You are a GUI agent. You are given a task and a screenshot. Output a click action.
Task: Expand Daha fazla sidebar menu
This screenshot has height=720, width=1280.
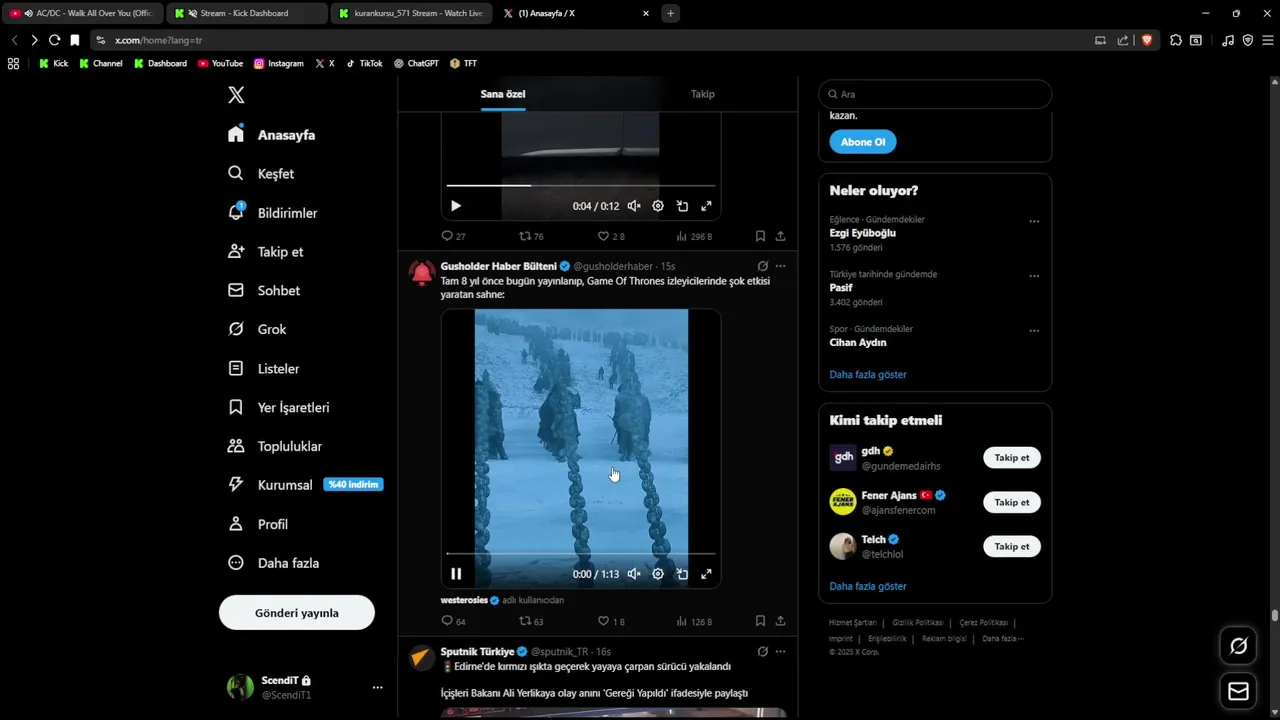pyautogui.click(x=273, y=563)
